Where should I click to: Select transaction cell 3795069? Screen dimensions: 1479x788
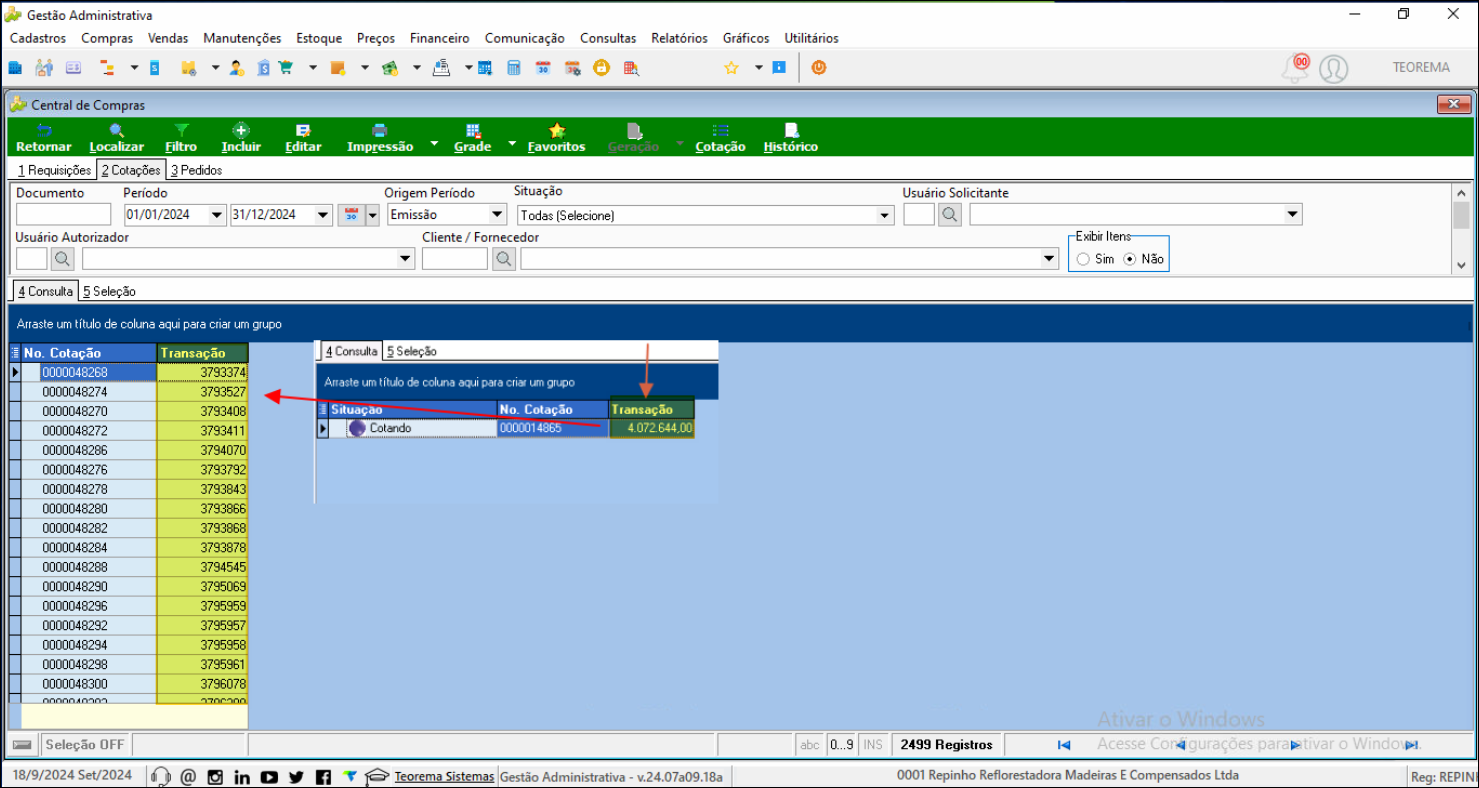point(202,586)
